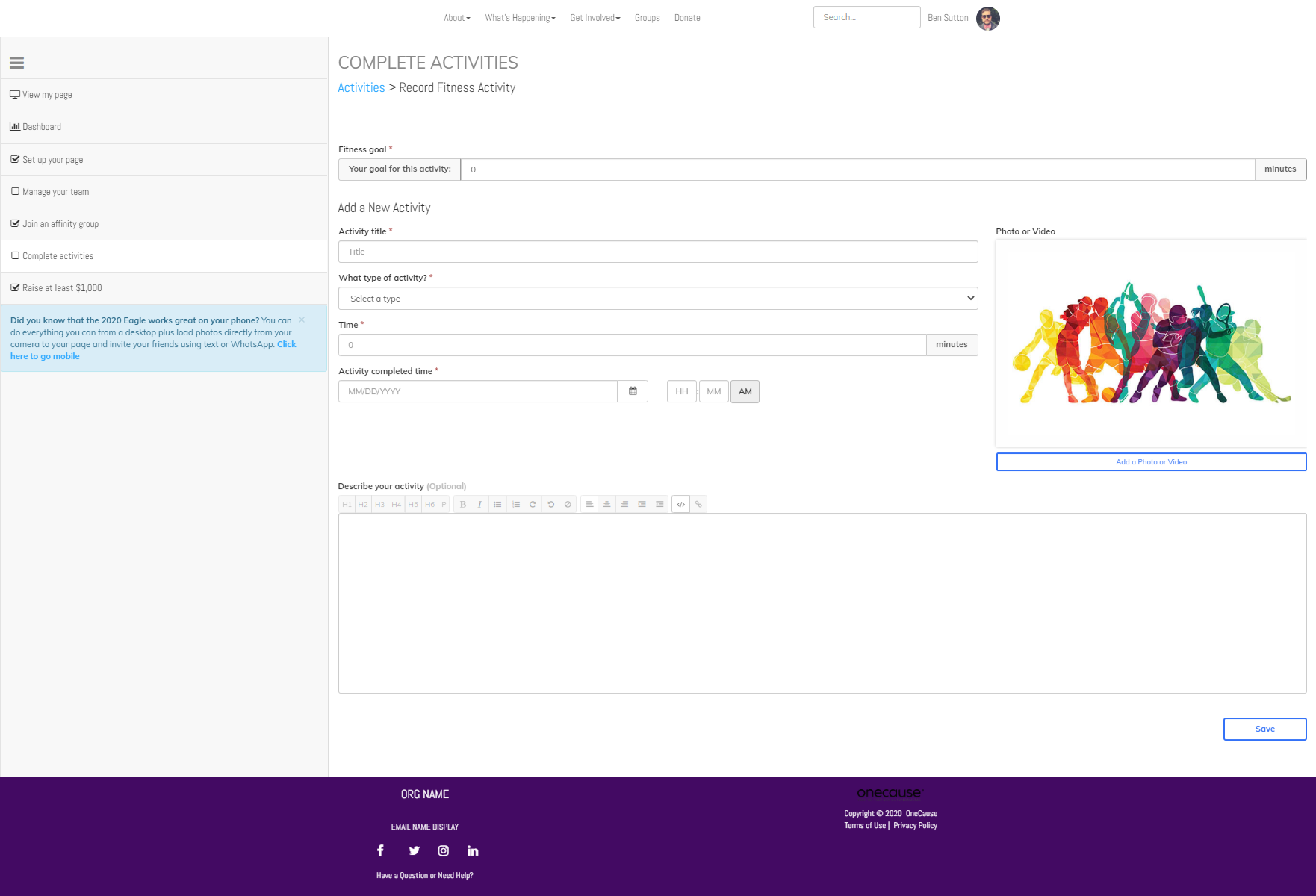Image resolution: width=1316 pixels, height=896 pixels.
Task: Uncheck the Join an affinity group checkbox
Action: (15, 223)
